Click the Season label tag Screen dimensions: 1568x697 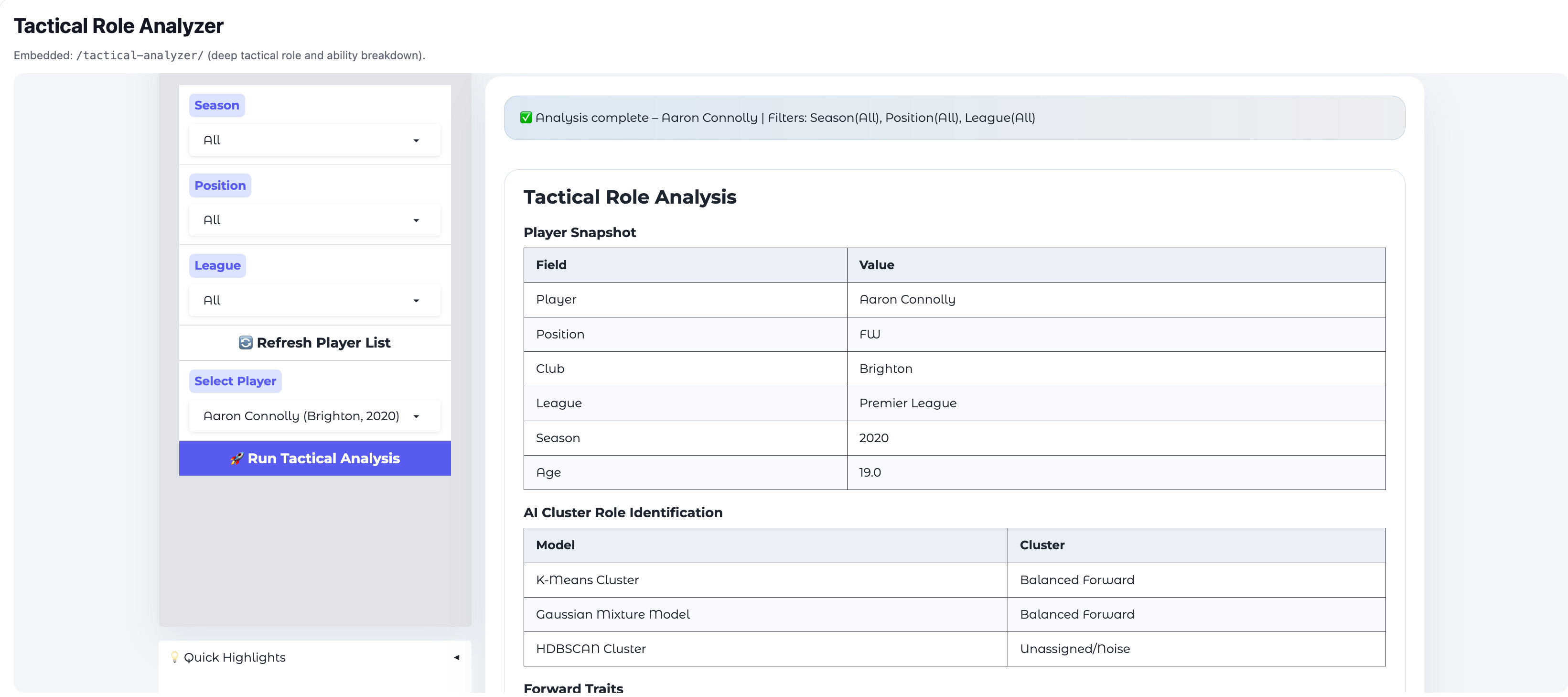217,105
